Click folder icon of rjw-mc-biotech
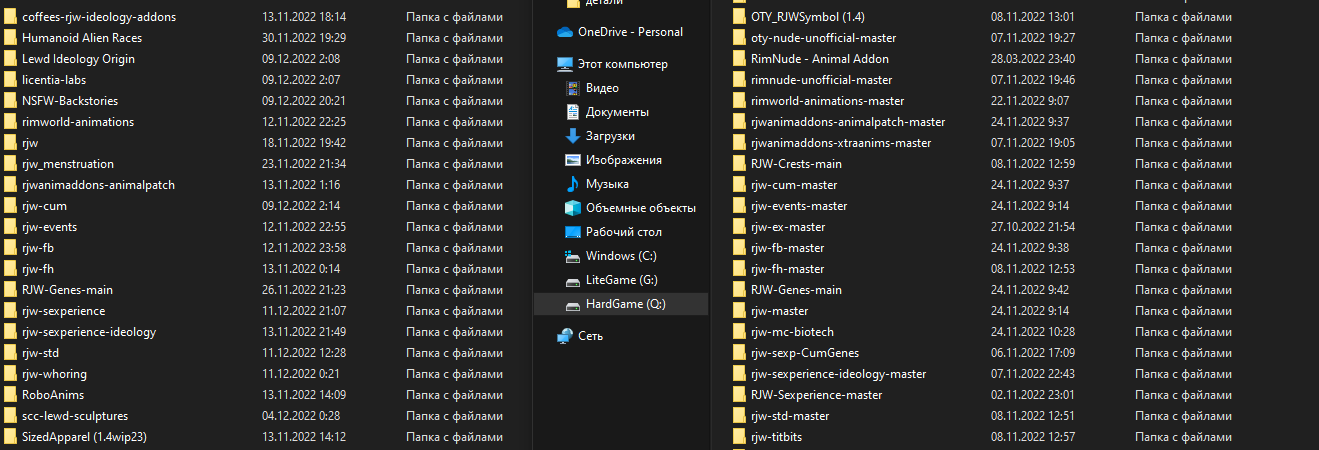The height and width of the screenshot is (450, 1319). [740, 332]
